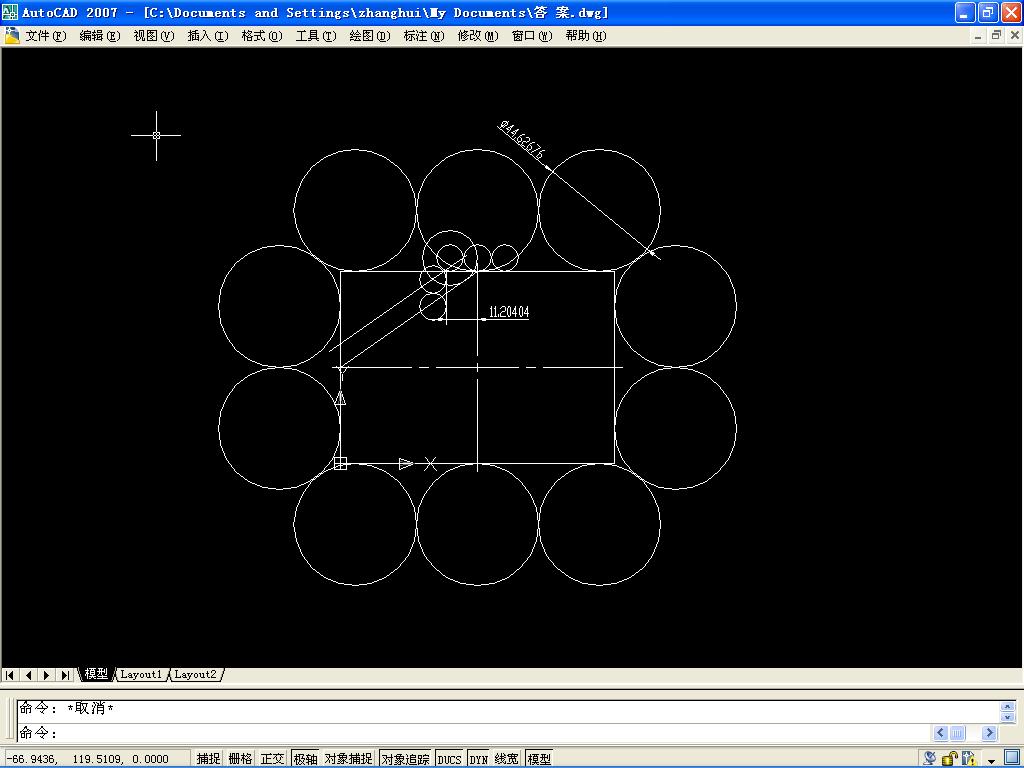
Task: Jump to last layout tab arrow
Action: point(65,675)
